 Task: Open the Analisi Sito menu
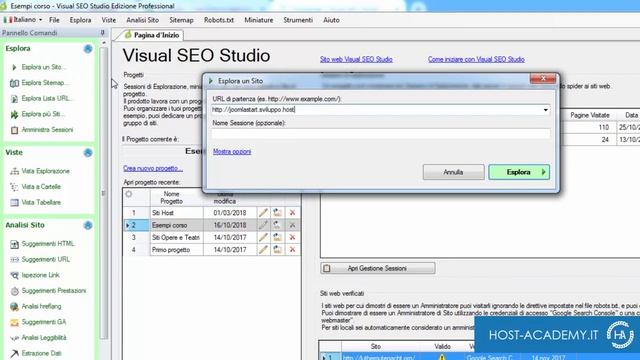tap(142, 20)
